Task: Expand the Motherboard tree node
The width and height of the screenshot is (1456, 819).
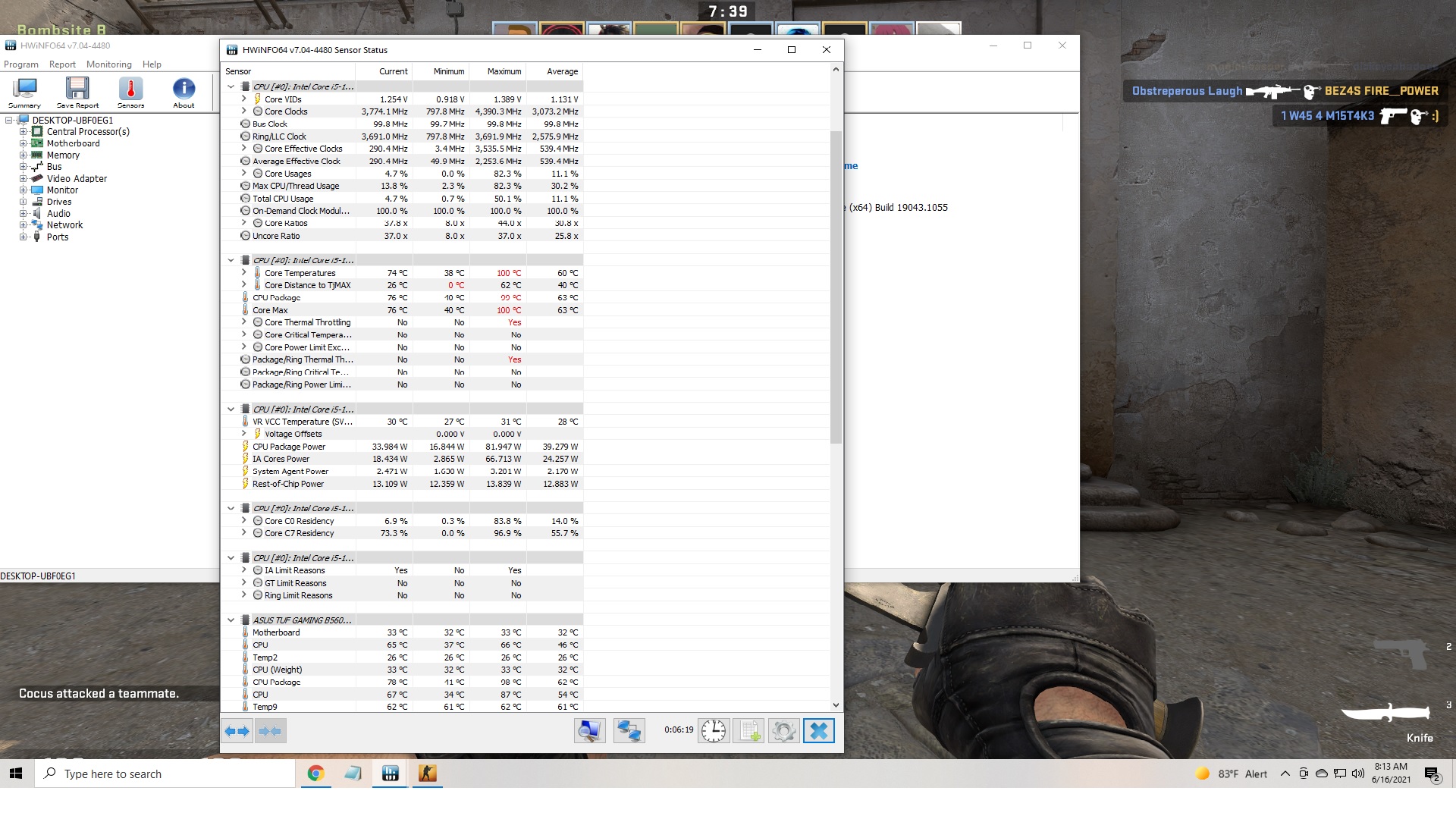Action: tap(23, 143)
